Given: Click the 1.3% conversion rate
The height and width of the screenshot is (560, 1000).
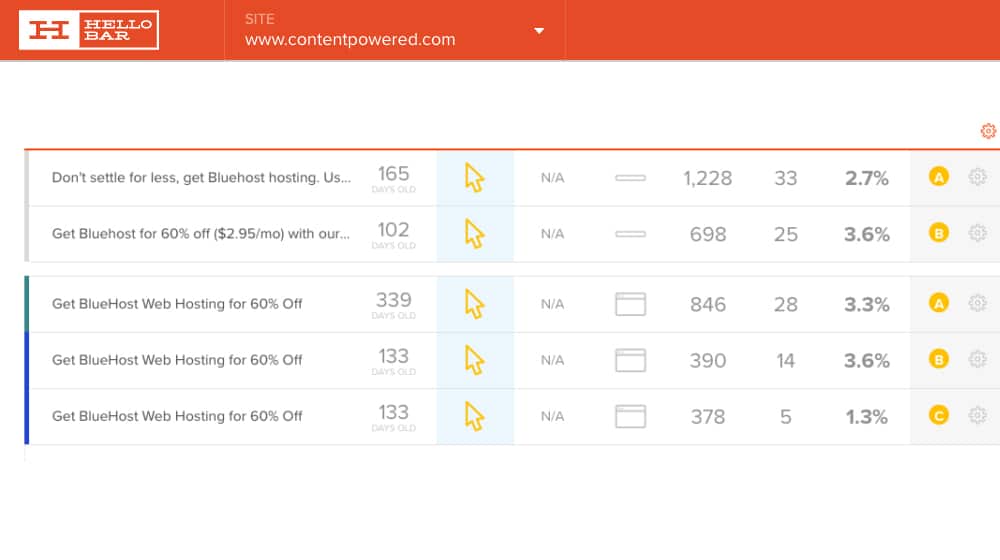Looking at the screenshot, I should [867, 417].
